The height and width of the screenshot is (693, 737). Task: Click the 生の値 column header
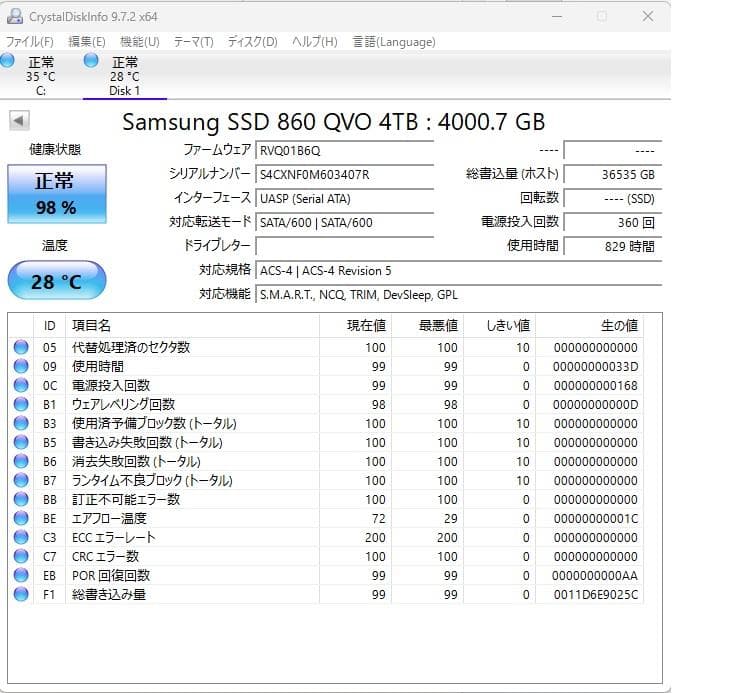point(589,326)
